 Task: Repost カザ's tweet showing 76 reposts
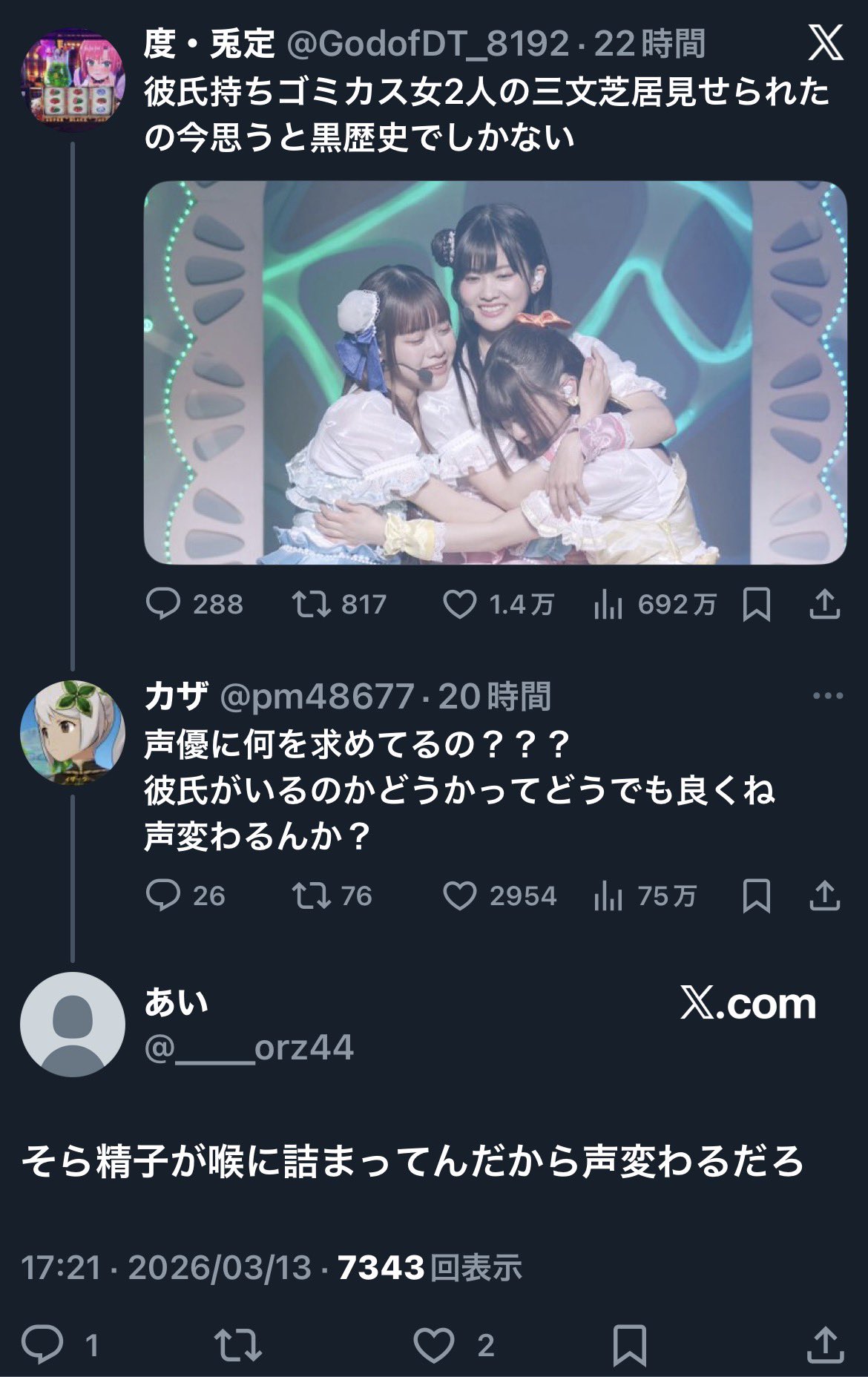coord(312,895)
